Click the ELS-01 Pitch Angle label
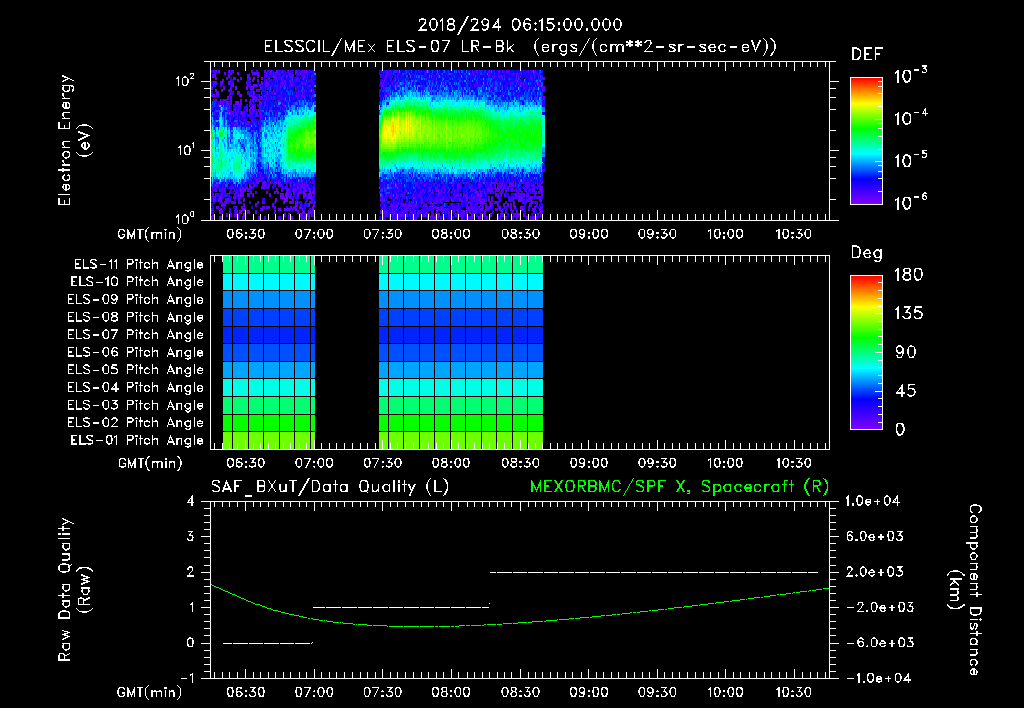 point(137,440)
